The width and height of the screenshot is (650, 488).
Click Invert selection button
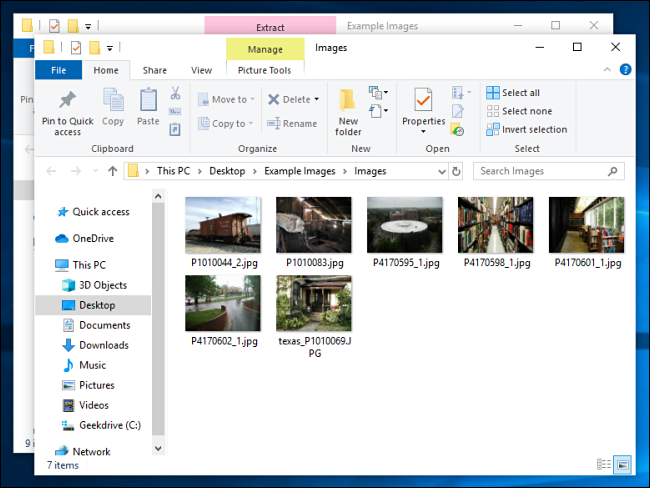526,129
